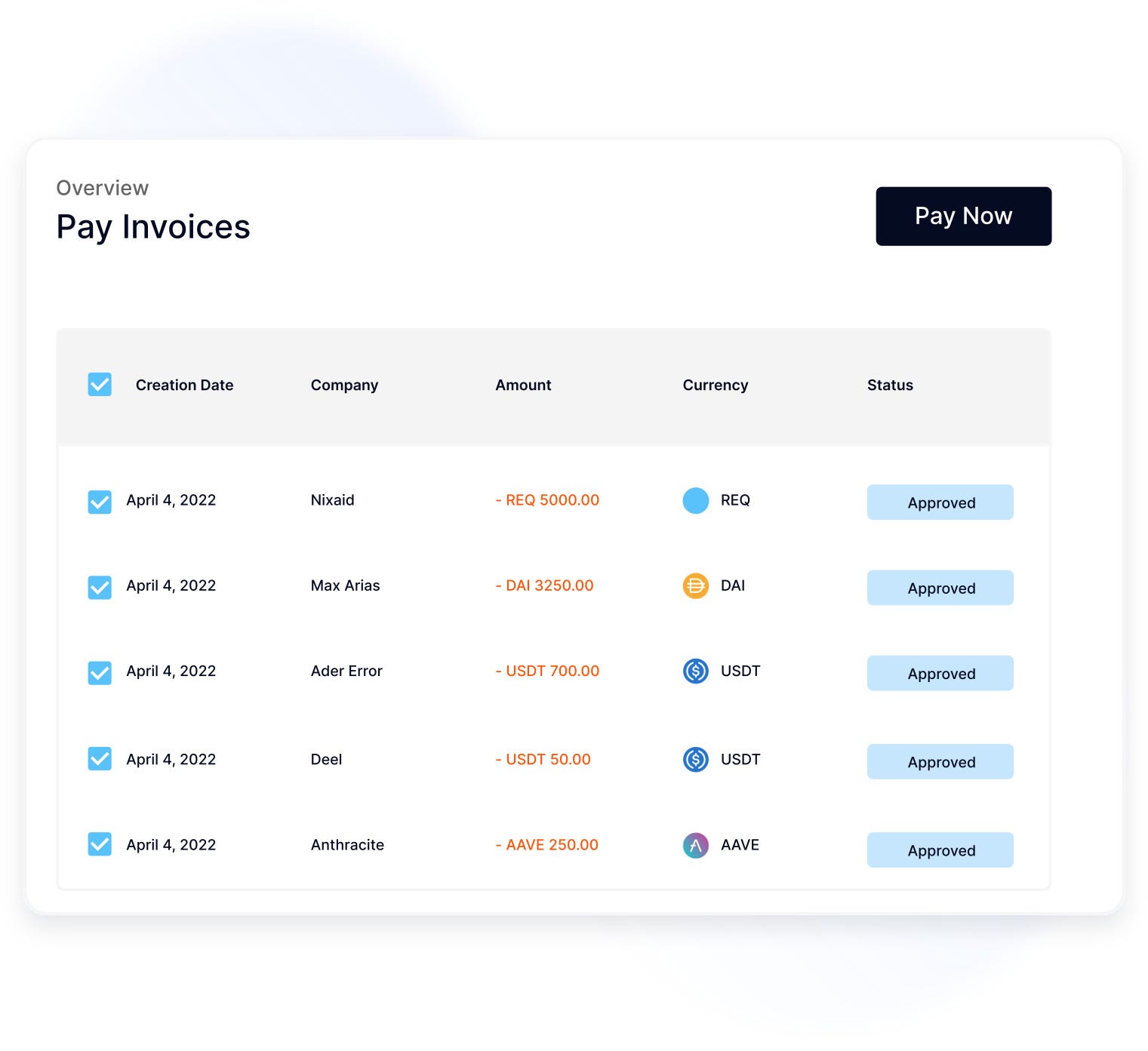
Task: Select the AAVE gradient icon for Anthracite
Action: (694, 845)
